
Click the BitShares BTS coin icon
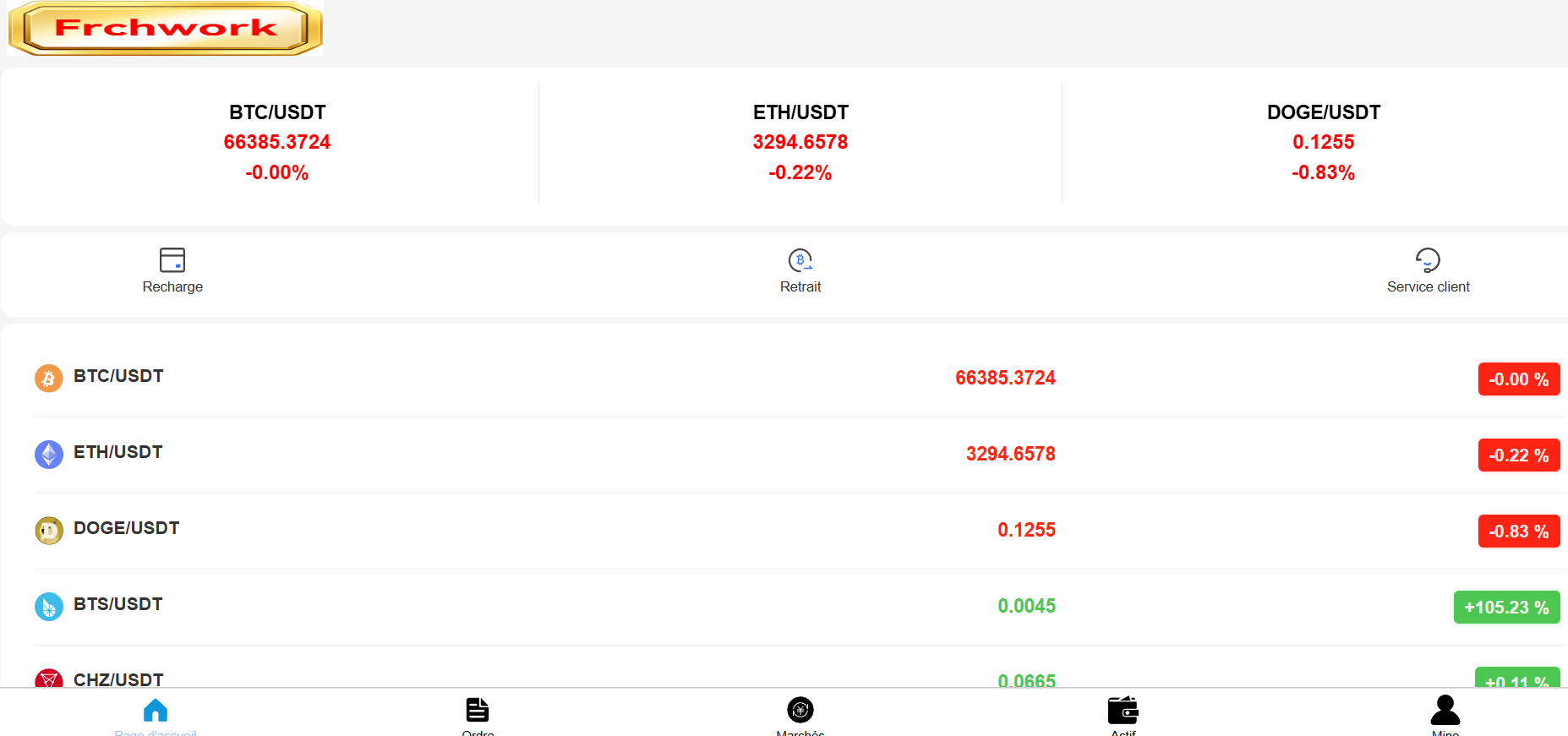click(x=49, y=607)
